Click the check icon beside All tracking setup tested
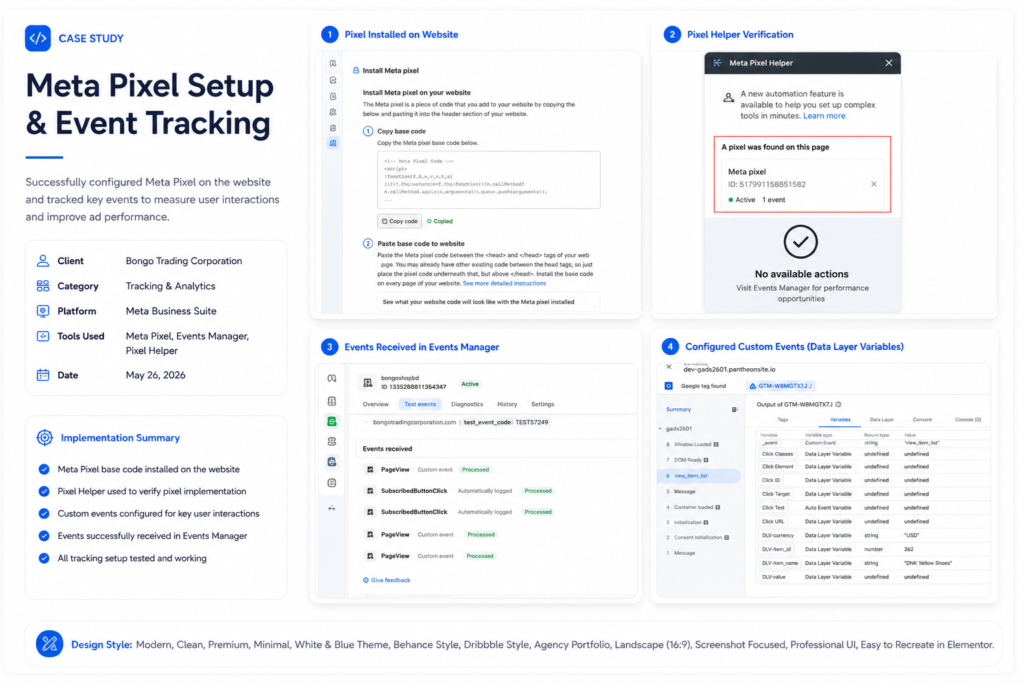Screen dimensions: 1024x683 click(44, 558)
